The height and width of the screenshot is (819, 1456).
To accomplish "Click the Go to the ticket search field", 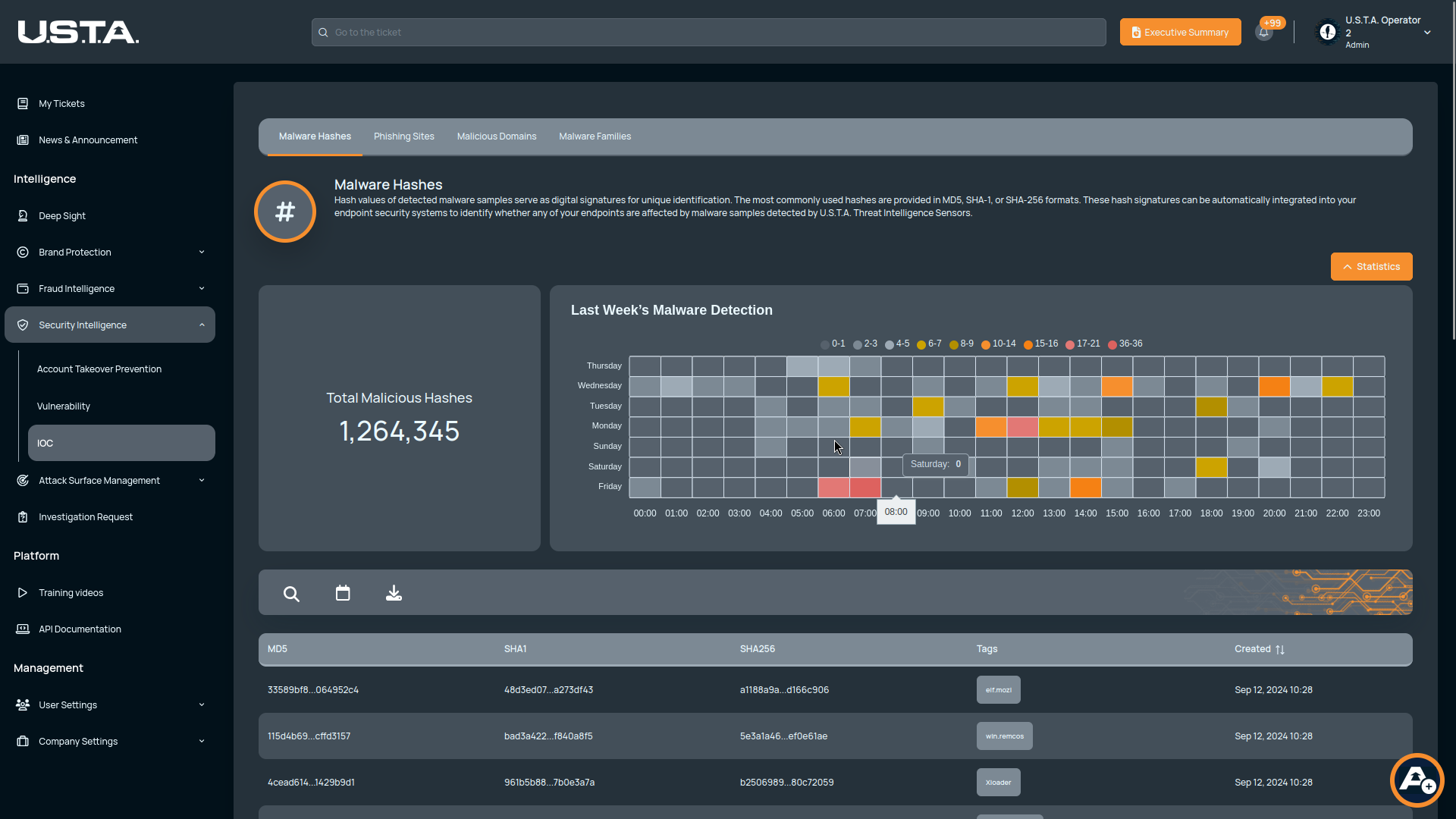I will (x=708, y=33).
